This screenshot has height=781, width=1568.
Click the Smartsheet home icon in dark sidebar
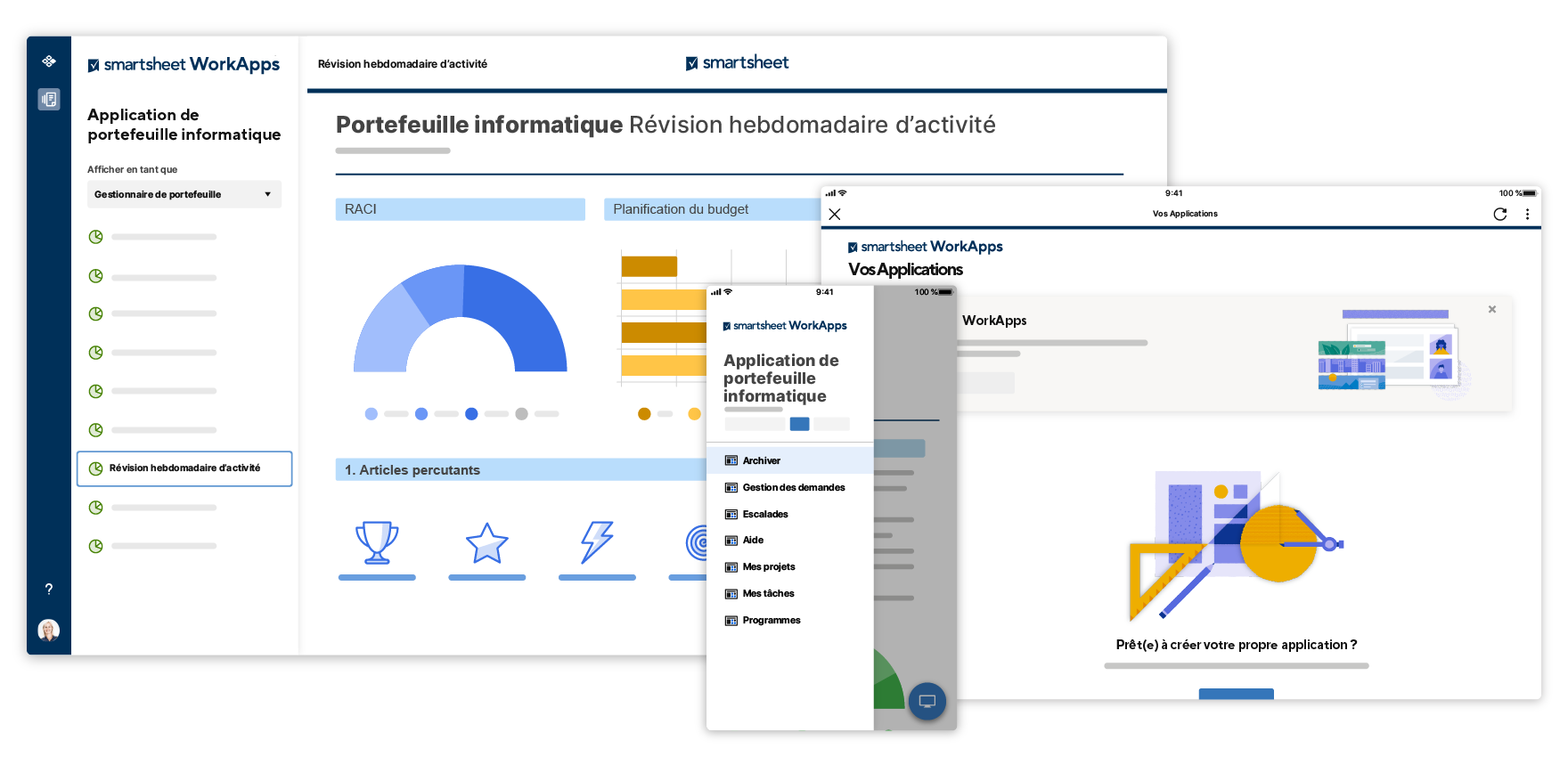[x=49, y=61]
